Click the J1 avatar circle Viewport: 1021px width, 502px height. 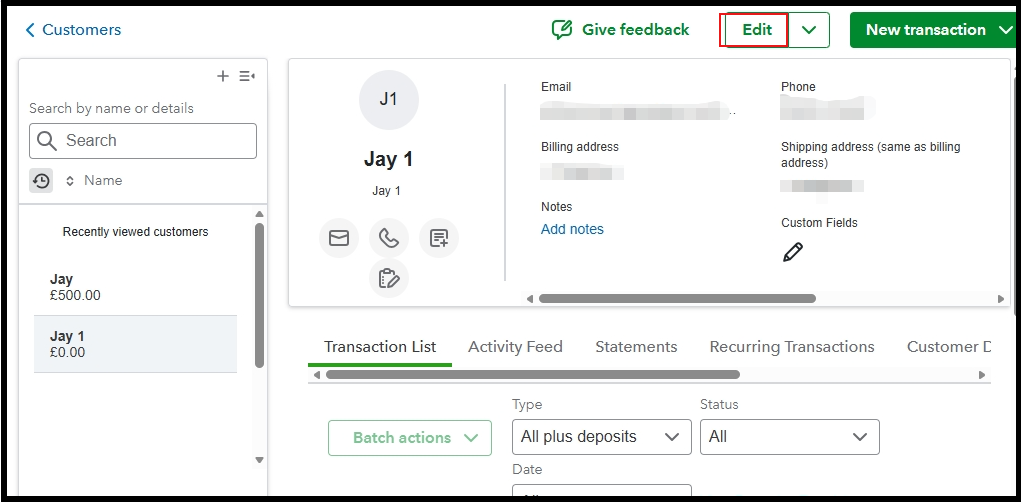pyautogui.click(x=389, y=100)
